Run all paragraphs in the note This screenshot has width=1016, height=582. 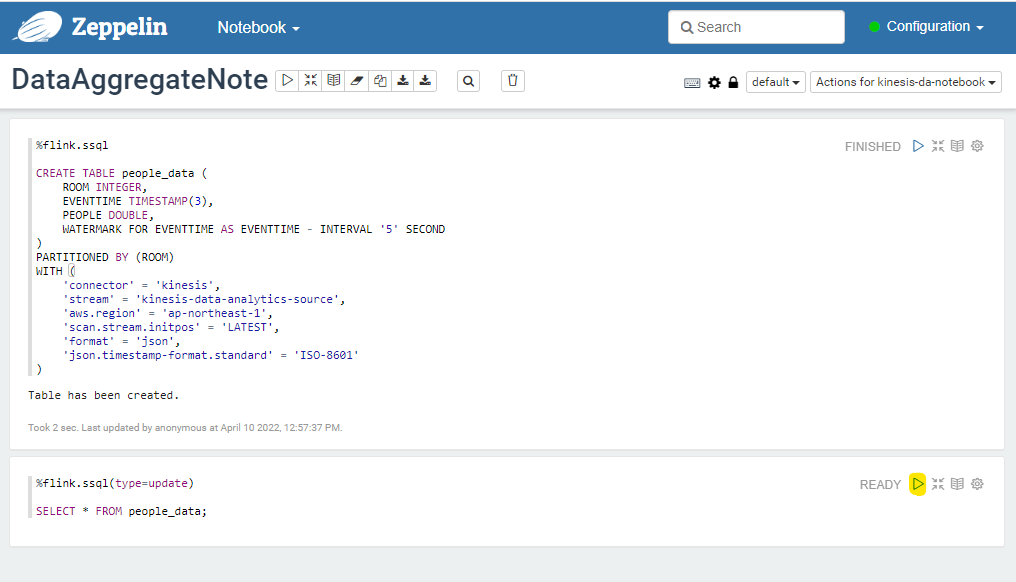point(287,81)
